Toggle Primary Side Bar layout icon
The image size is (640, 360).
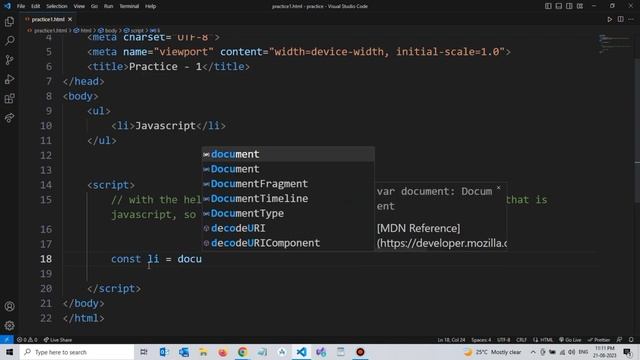tap(548, 6)
